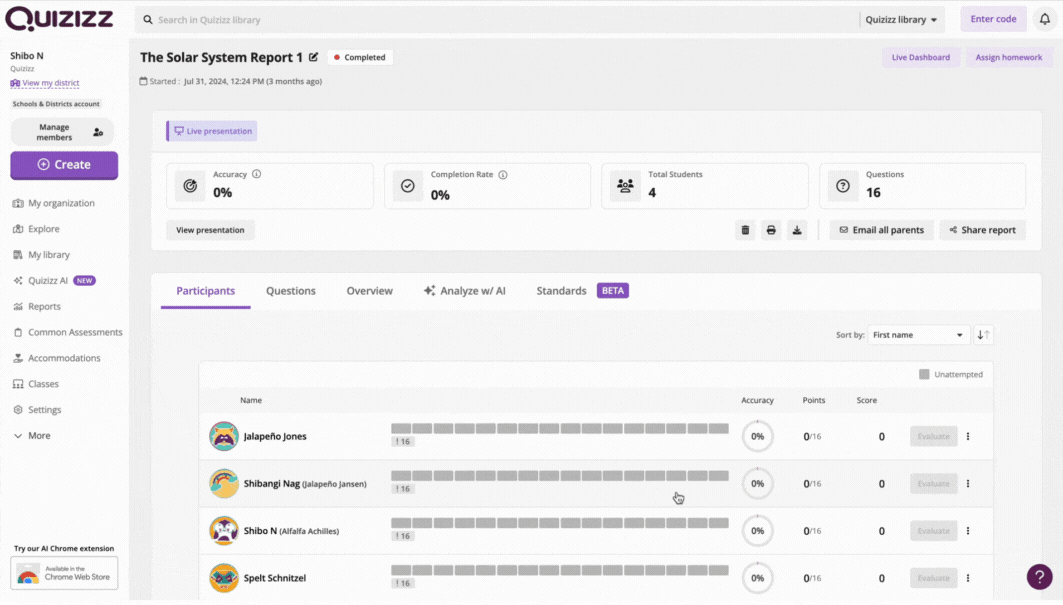
Task: Open options menu for Spelt Schnitzel
Action: [968, 579]
